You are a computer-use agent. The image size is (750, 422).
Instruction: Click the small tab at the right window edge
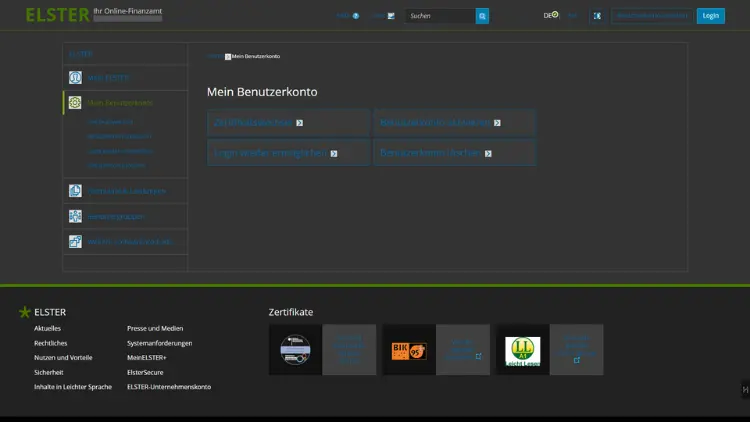pyautogui.click(x=745, y=389)
